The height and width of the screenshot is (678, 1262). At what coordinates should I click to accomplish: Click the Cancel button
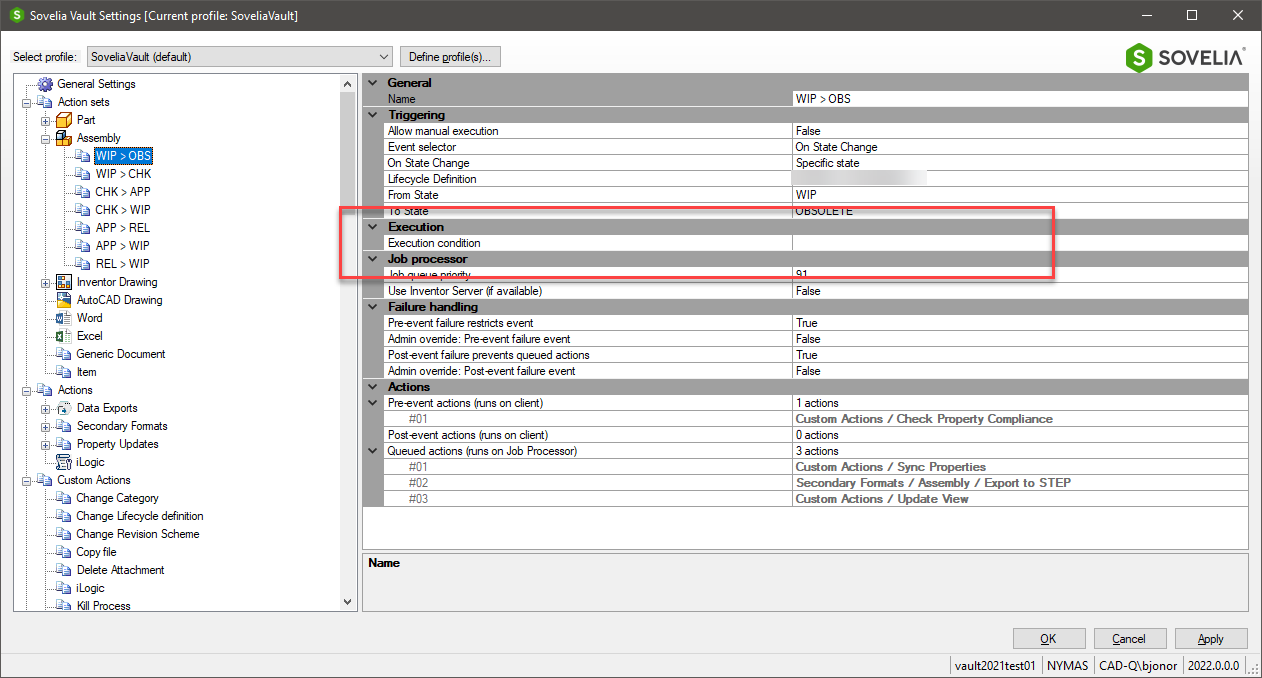coord(1129,638)
